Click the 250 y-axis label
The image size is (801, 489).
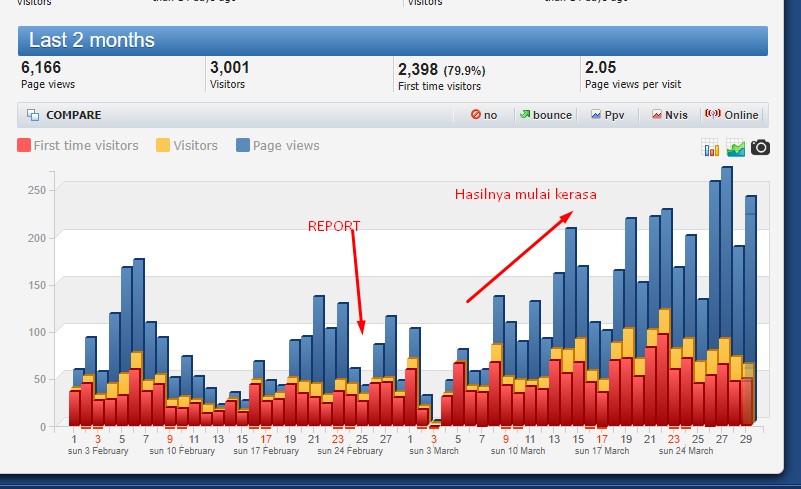coord(37,190)
